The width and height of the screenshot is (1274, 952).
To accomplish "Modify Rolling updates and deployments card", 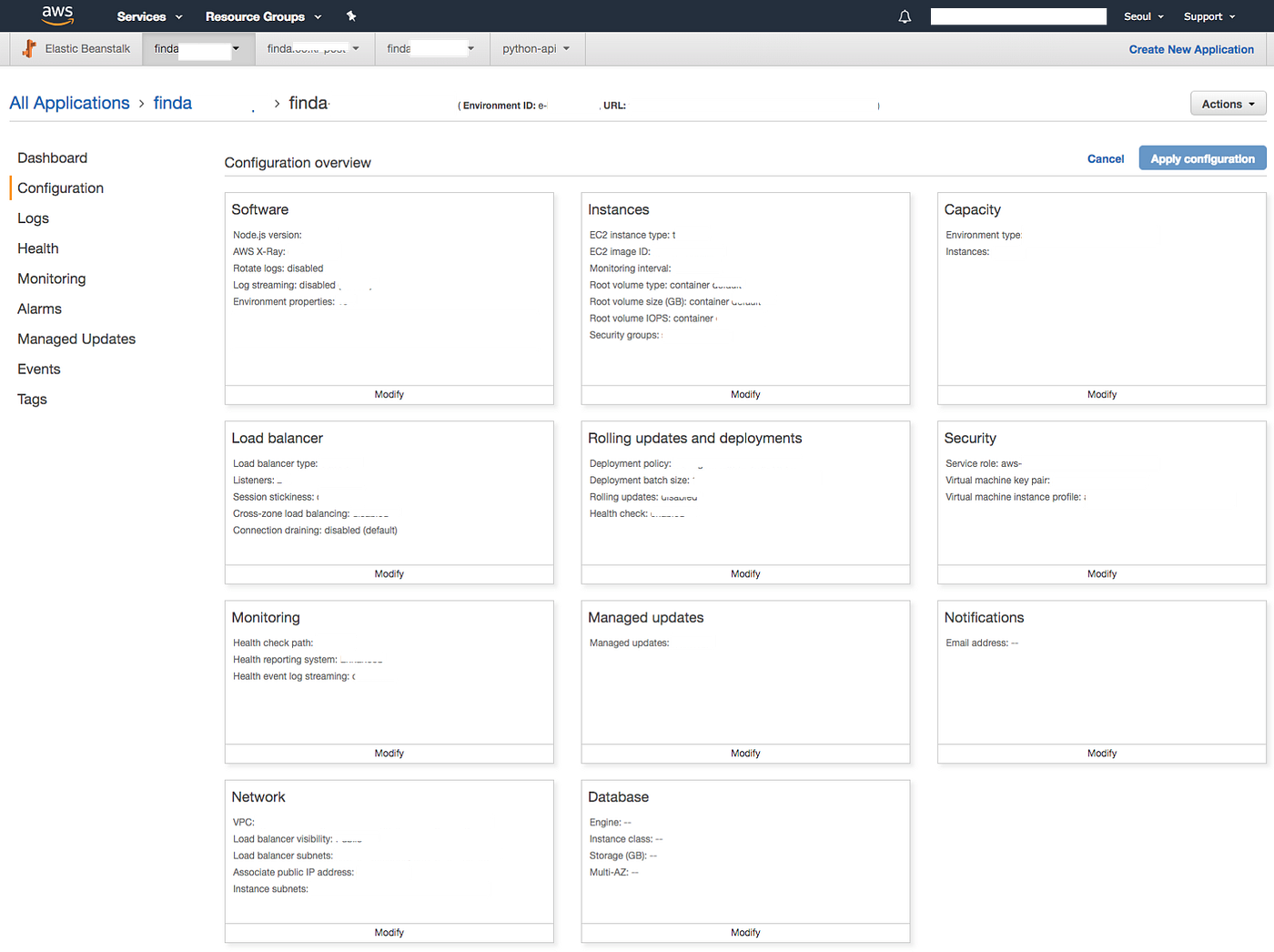I will point(745,573).
